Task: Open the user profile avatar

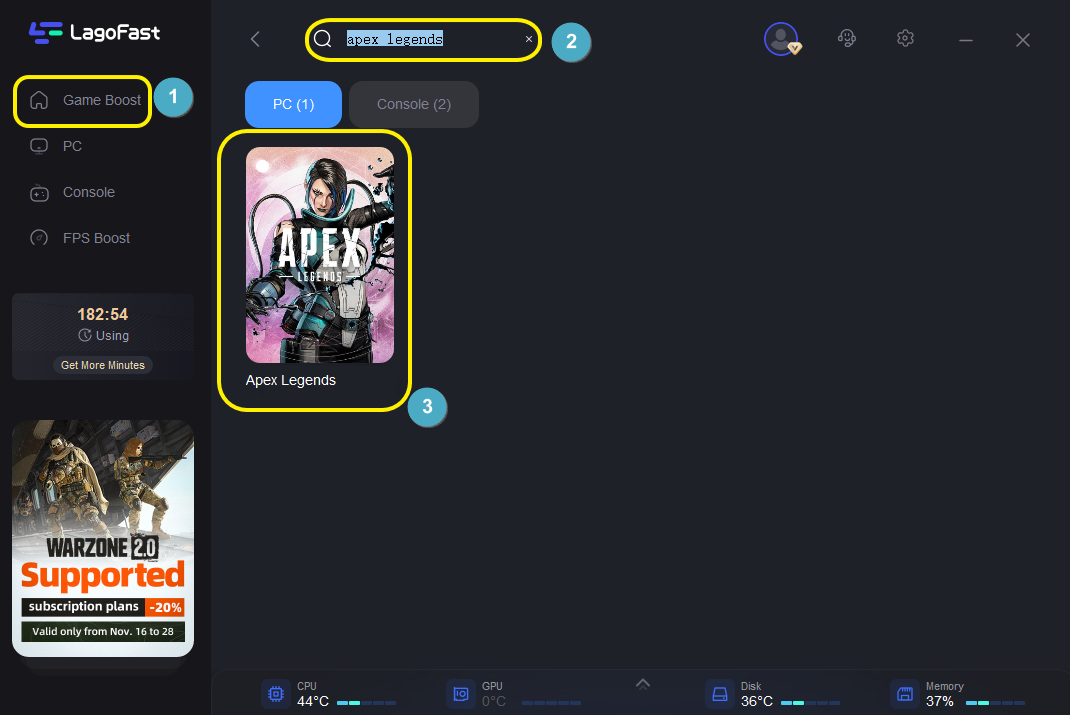Action: click(782, 39)
